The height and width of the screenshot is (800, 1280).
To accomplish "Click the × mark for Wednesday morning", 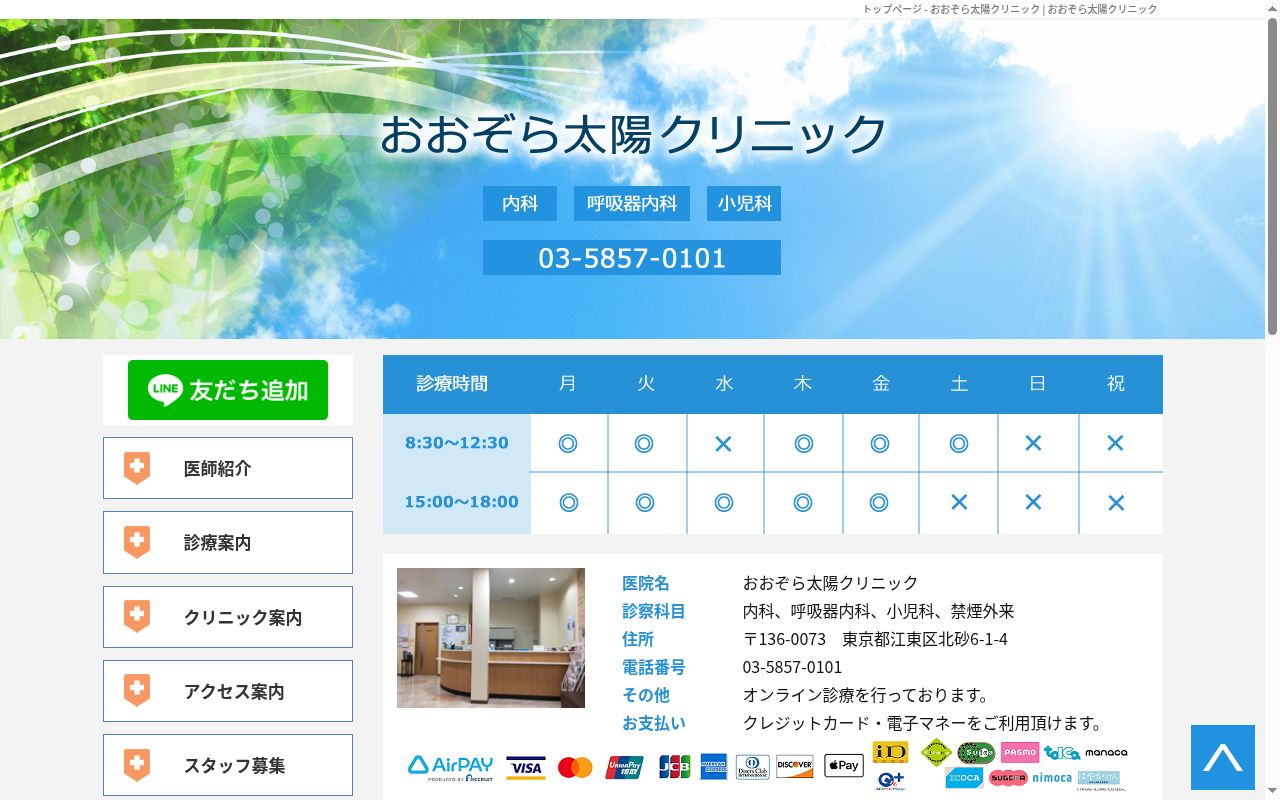I will pyautogui.click(x=724, y=444).
